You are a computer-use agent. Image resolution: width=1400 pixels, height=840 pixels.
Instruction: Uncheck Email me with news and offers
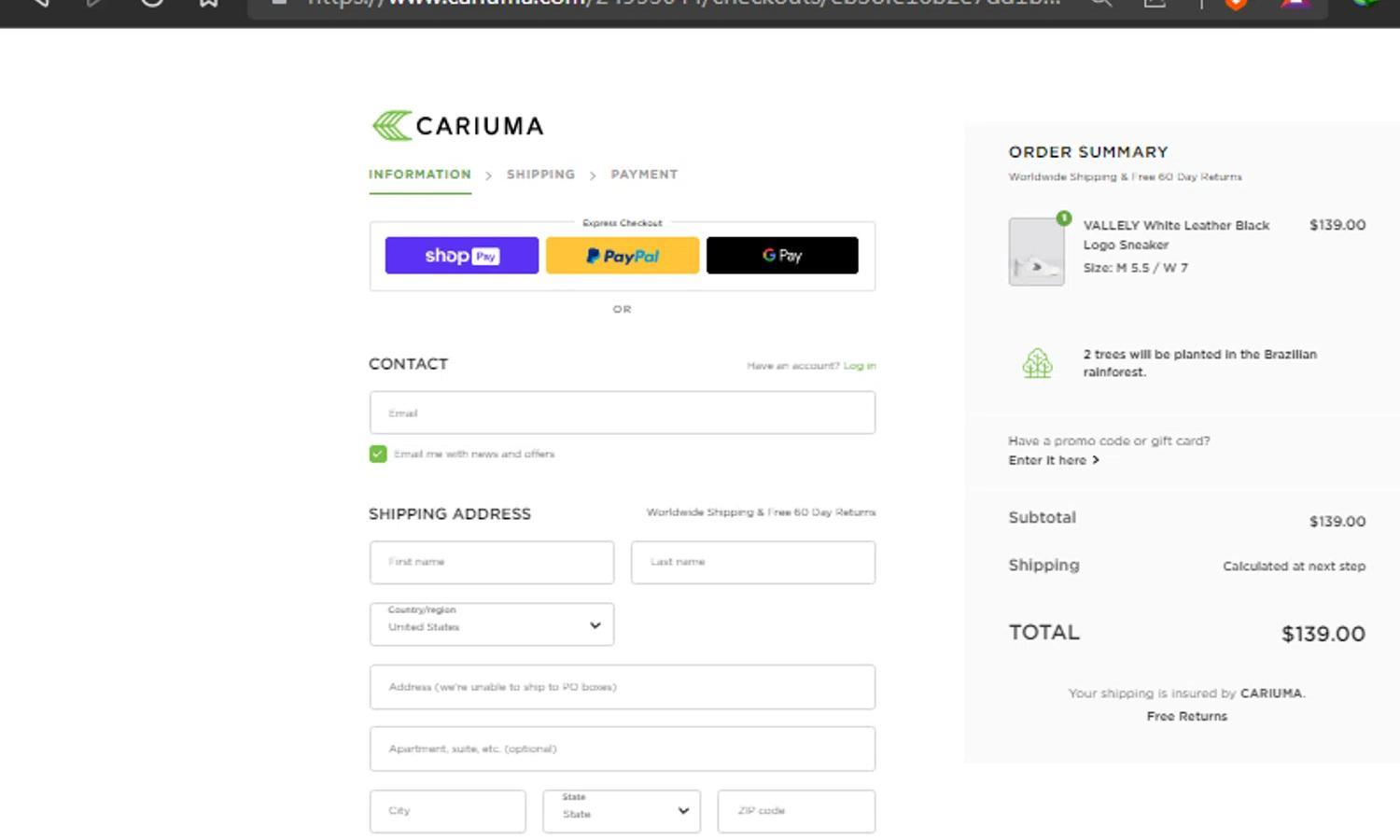(x=378, y=454)
